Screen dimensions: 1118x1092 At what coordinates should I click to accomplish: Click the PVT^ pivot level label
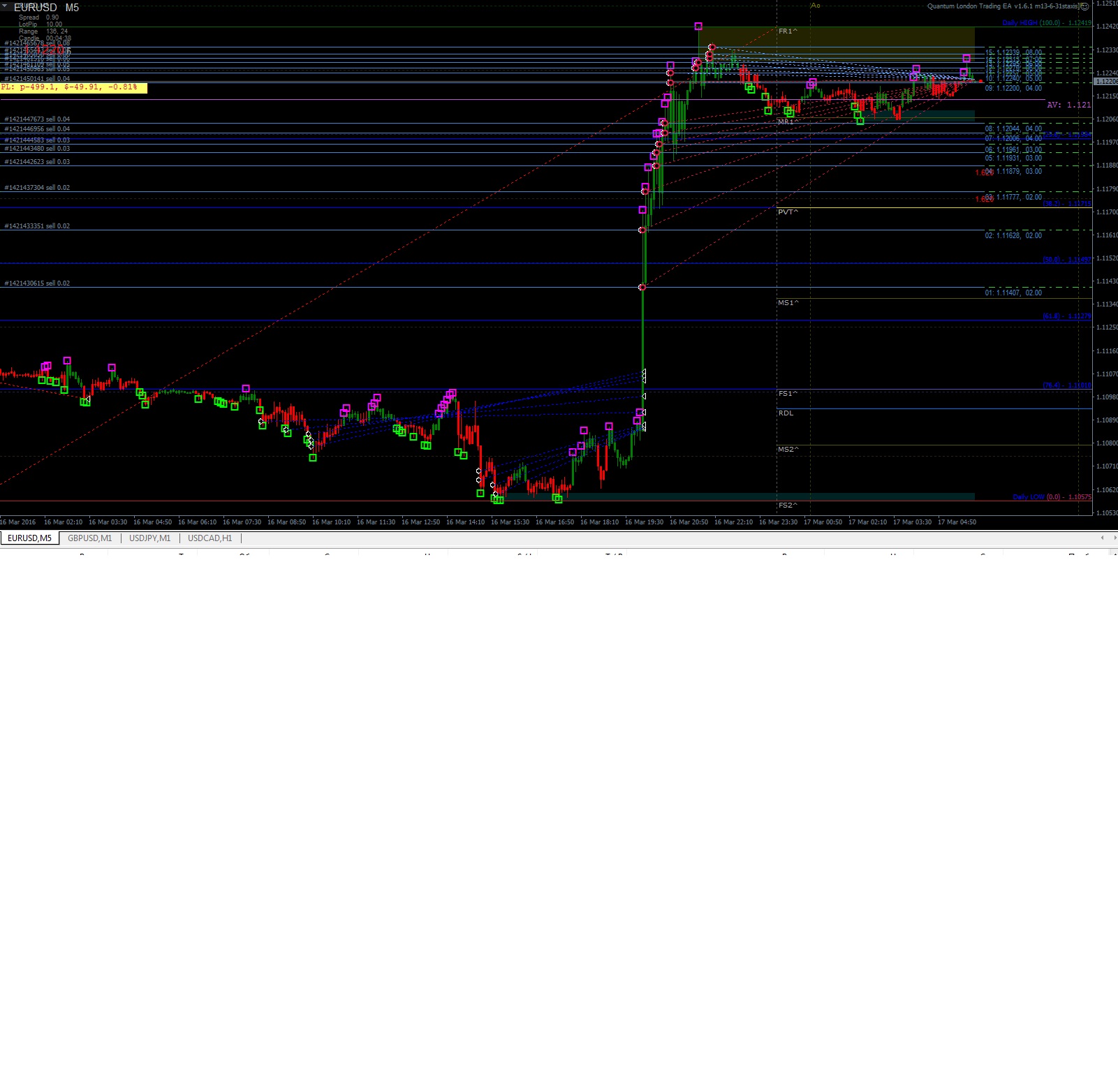pyautogui.click(x=788, y=212)
